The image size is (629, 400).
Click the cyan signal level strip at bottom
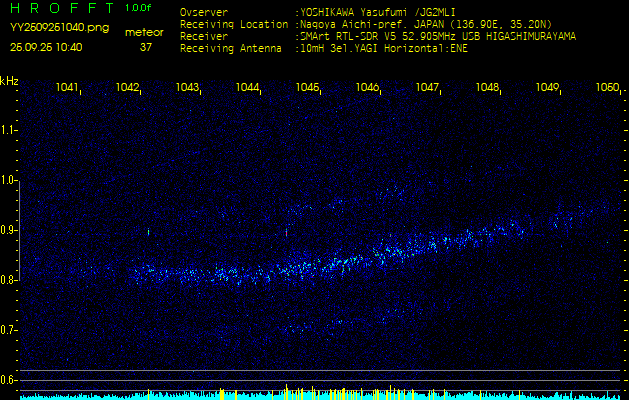point(320,395)
